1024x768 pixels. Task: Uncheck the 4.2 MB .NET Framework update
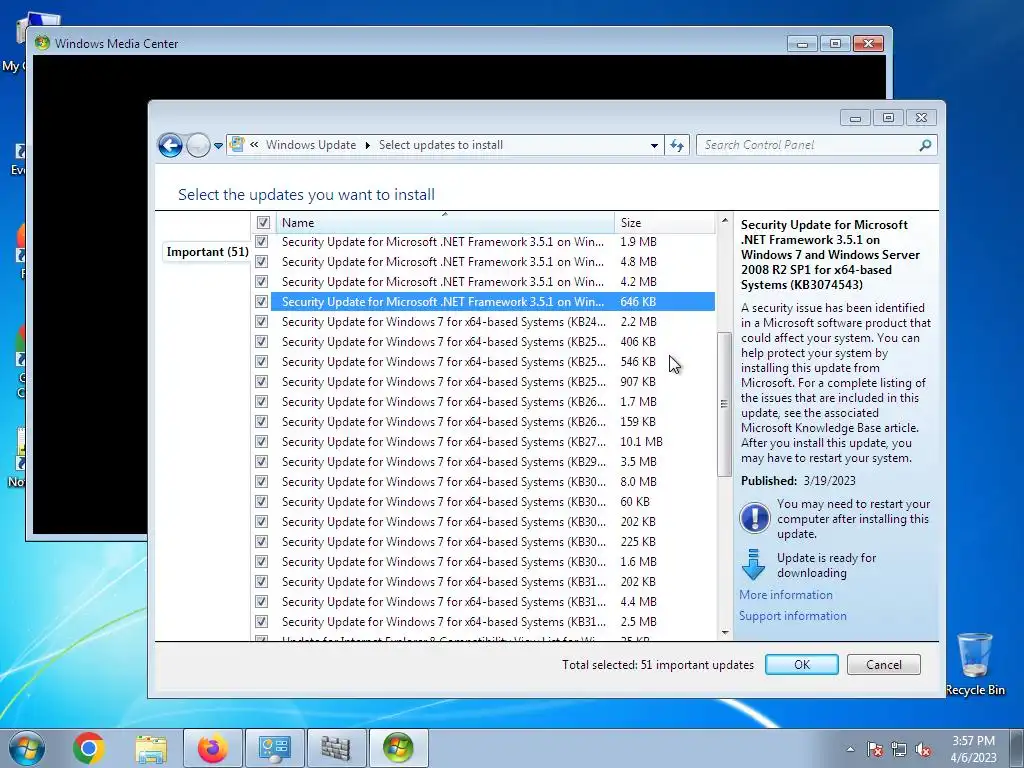261,281
